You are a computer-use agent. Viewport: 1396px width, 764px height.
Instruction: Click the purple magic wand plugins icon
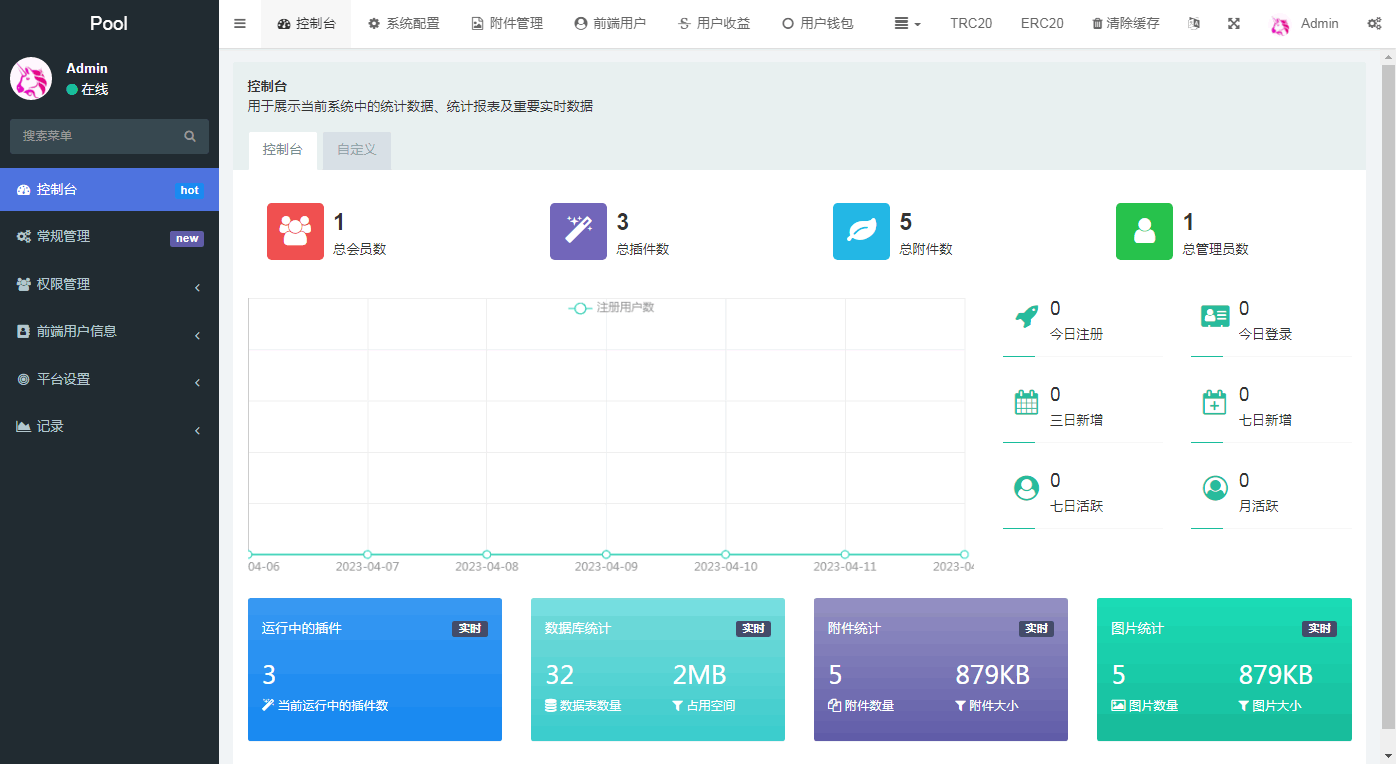(578, 231)
